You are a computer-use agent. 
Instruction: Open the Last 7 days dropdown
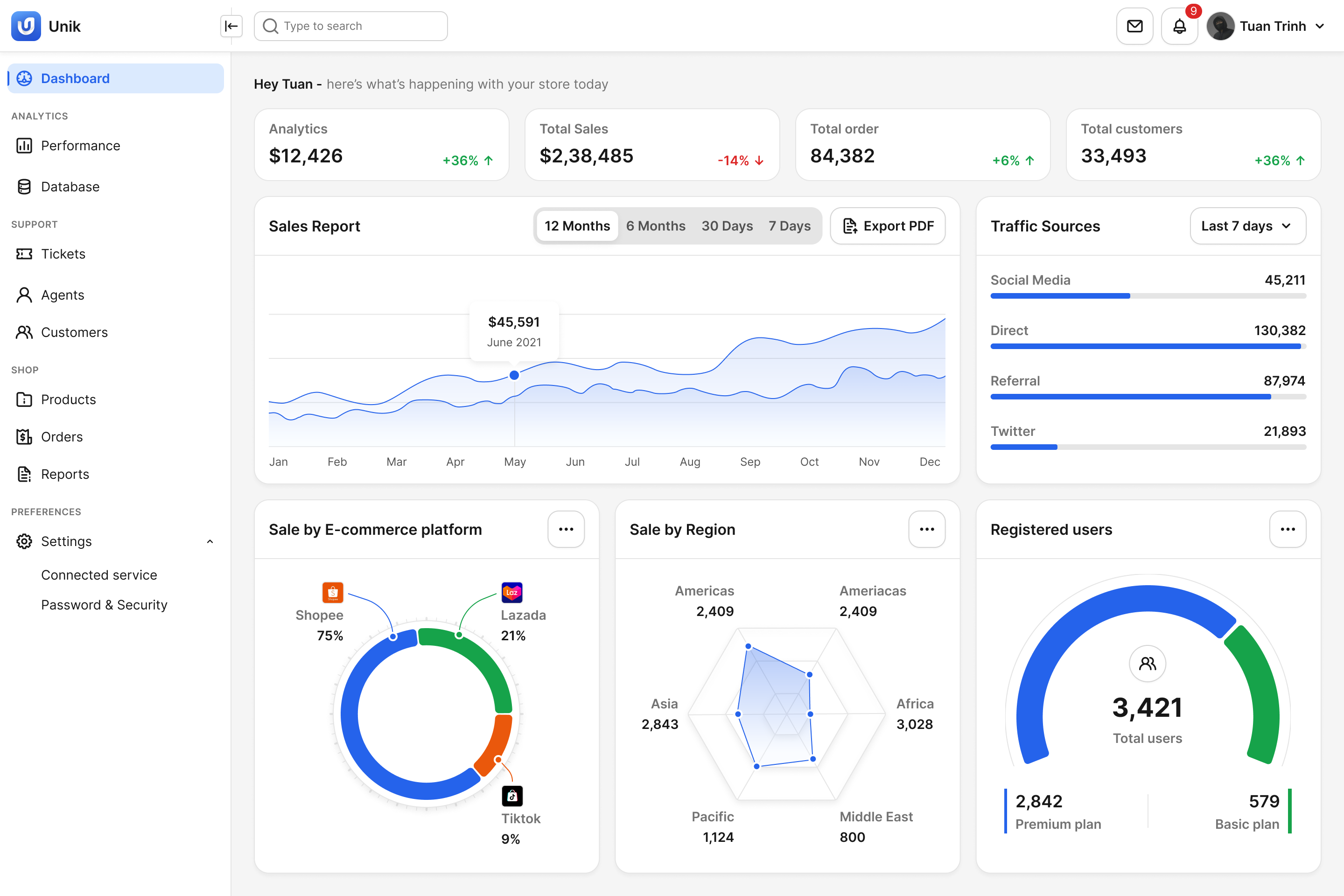(1247, 226)
